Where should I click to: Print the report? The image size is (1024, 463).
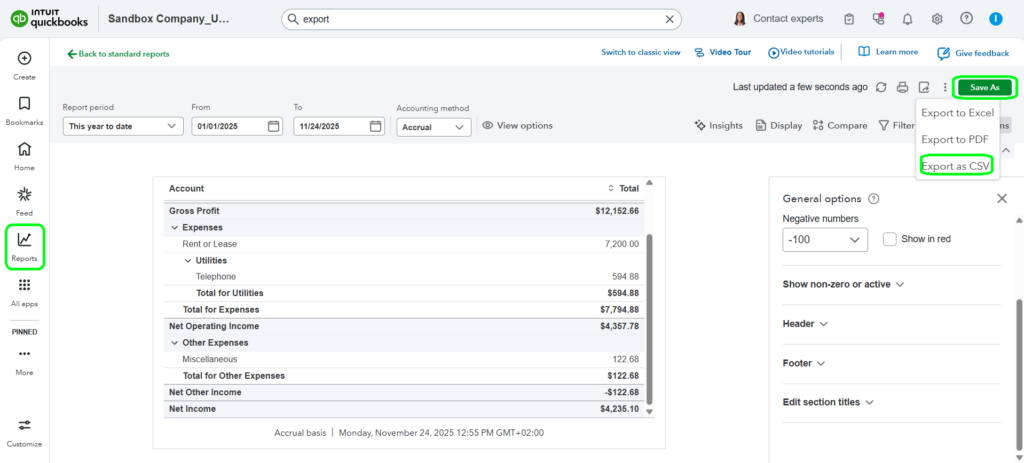click(x=903, y=87)
